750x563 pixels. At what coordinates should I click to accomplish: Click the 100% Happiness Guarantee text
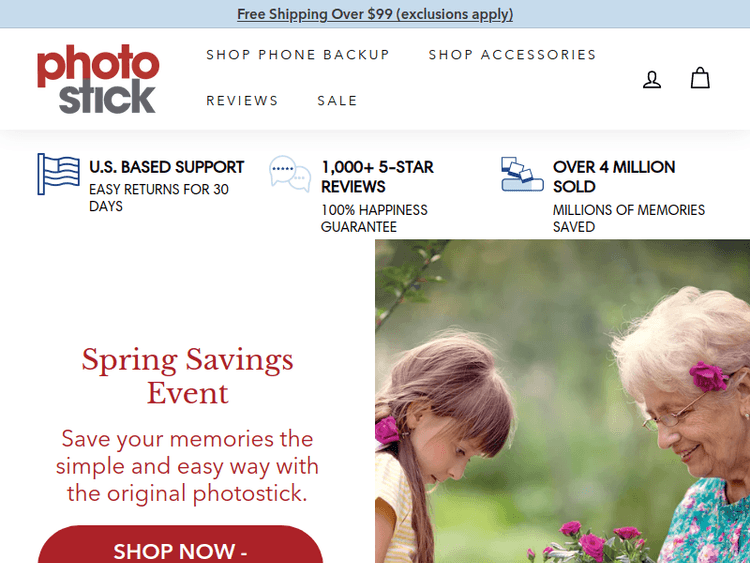click(374, 218)
